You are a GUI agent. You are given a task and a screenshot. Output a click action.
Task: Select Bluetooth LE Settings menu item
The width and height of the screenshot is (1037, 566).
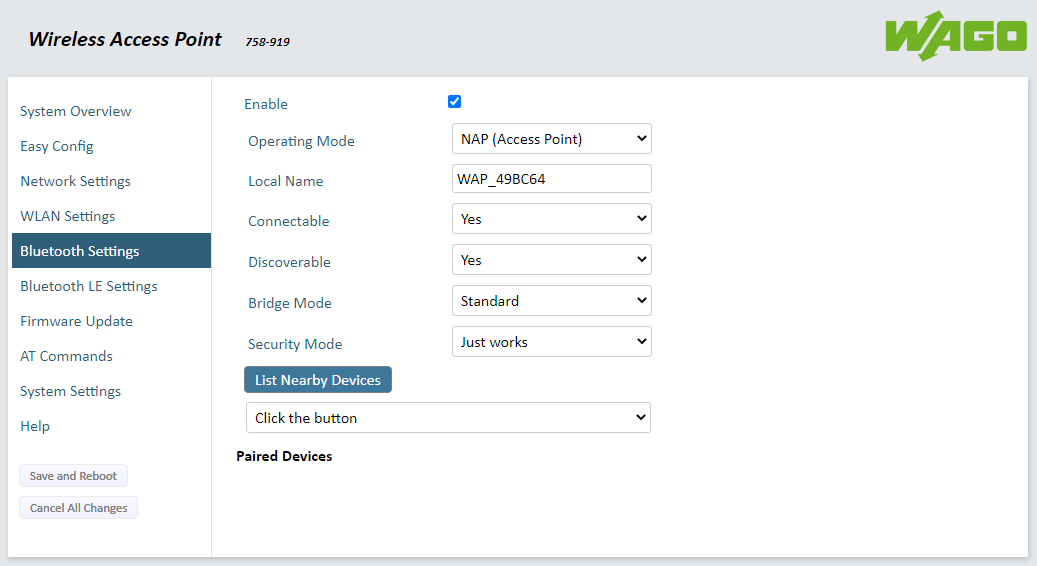pyautogui.click(x=89, y=286)
